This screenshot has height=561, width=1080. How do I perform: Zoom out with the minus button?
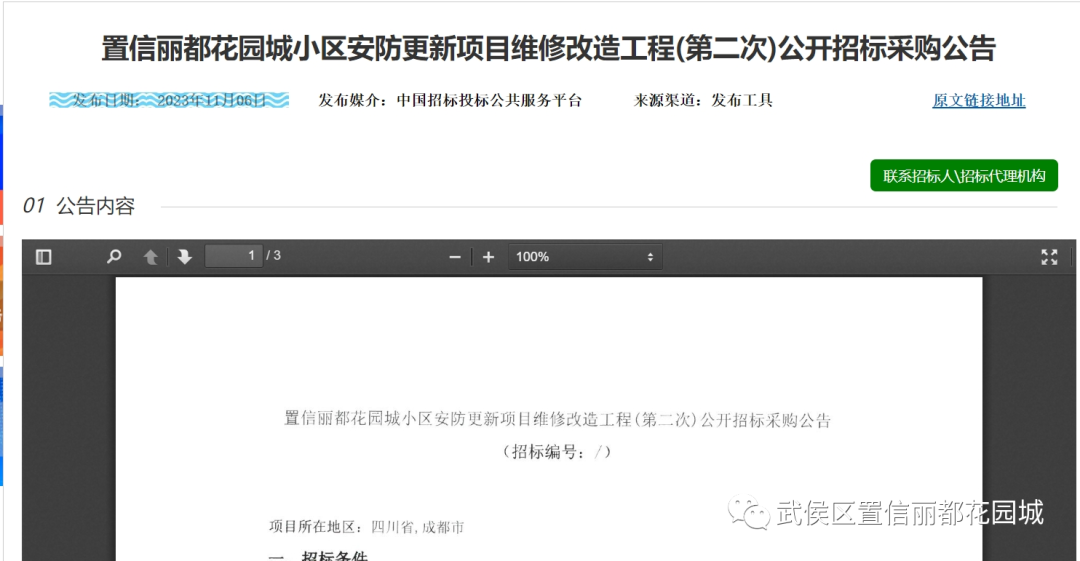click(x=455, y=257)
